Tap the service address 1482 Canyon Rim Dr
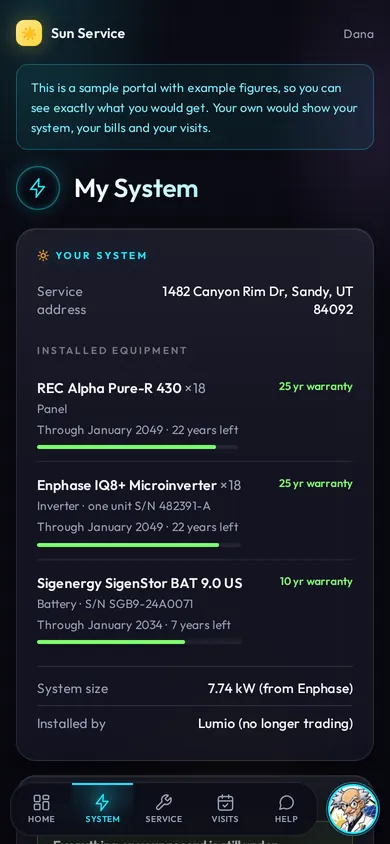This screenshot has height=844, width=390. 258,300
